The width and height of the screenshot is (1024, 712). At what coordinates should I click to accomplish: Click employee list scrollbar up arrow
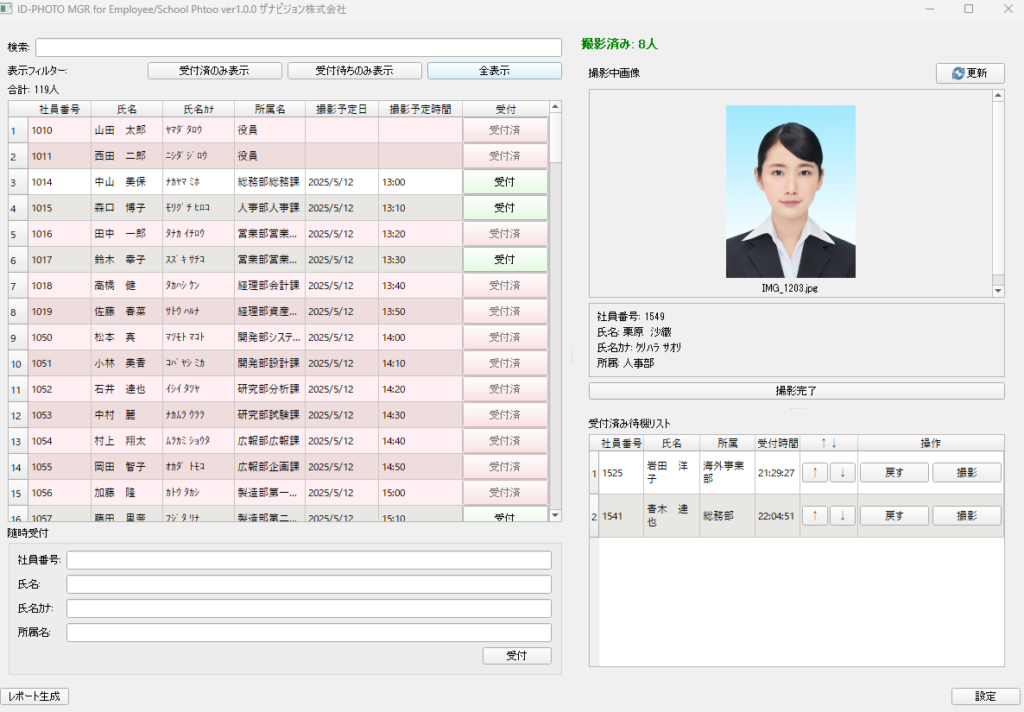(555, 107)
